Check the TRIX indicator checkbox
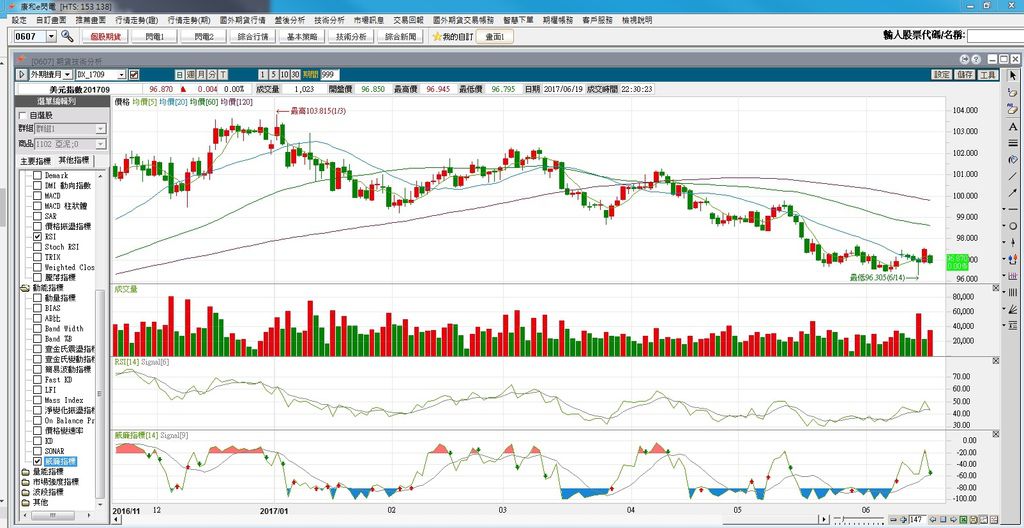The width and height of the screenshot is (1024, 528). tap(37, 257)
